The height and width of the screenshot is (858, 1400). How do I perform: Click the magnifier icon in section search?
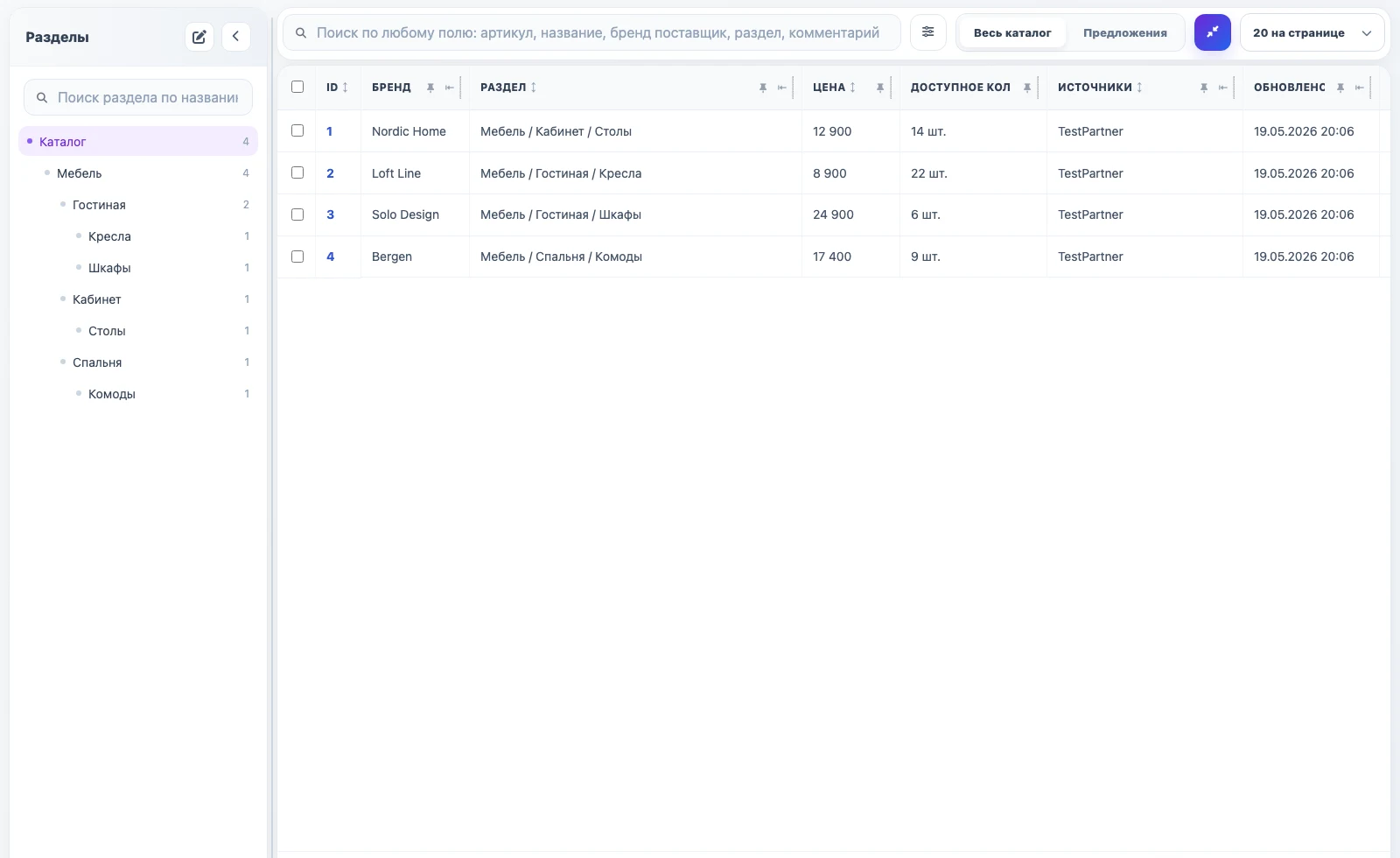click(42, 97)
